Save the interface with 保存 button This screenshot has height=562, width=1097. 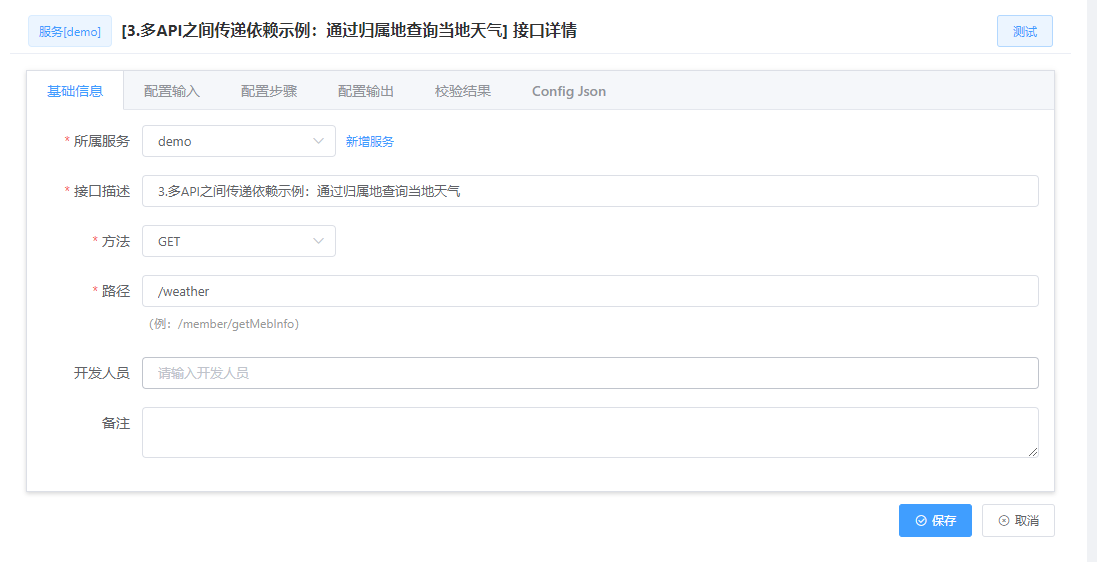935,521
